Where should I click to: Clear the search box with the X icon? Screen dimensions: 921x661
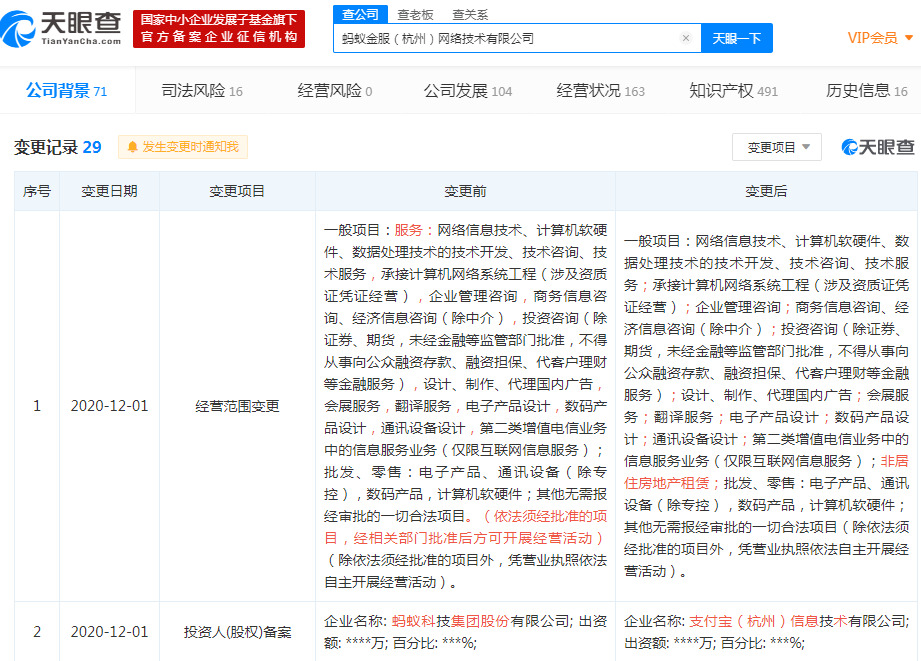pos(685,38)
